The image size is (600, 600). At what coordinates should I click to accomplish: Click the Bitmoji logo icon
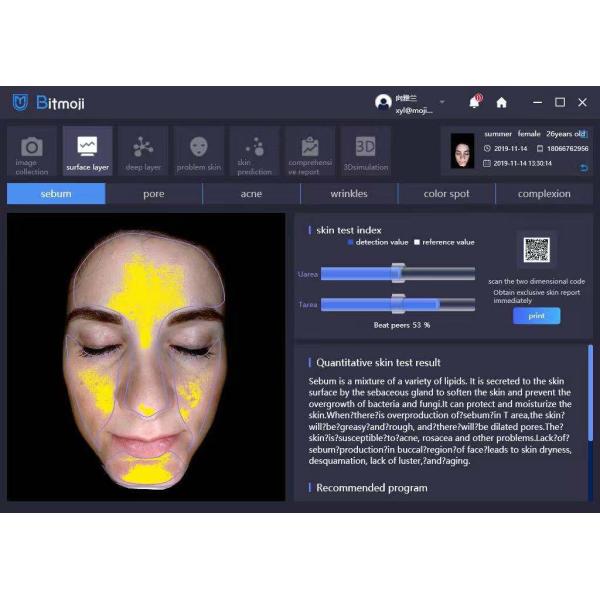pyautogui.click(x=20, y=102)
